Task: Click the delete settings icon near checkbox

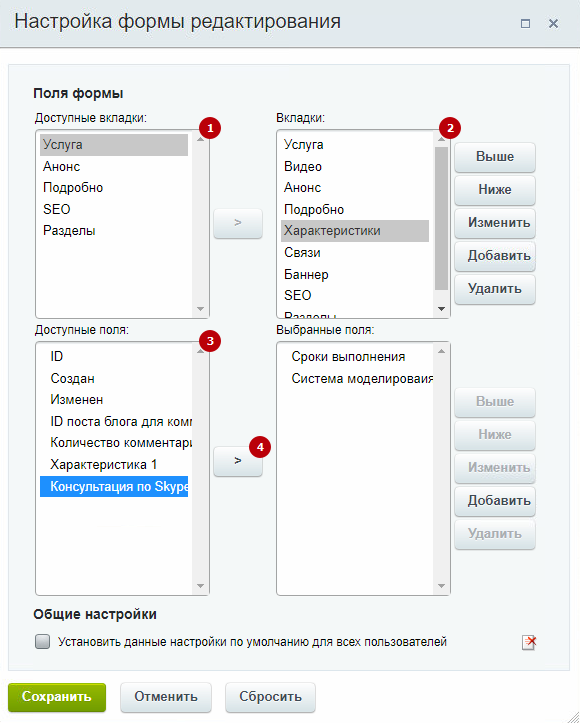Action: 529,642
